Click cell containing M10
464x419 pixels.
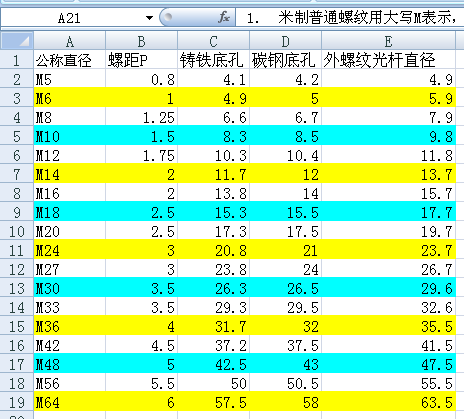click(69, 136)
